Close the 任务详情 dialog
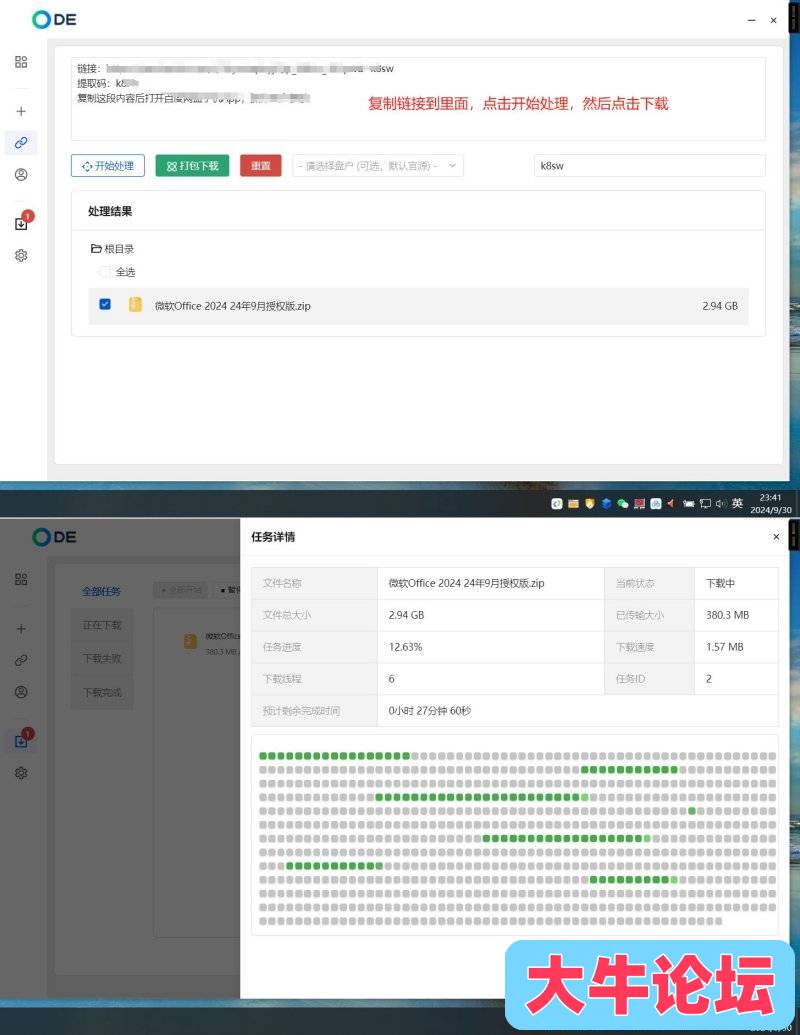Screen dimensions: 800x1035 pos(776,537)
